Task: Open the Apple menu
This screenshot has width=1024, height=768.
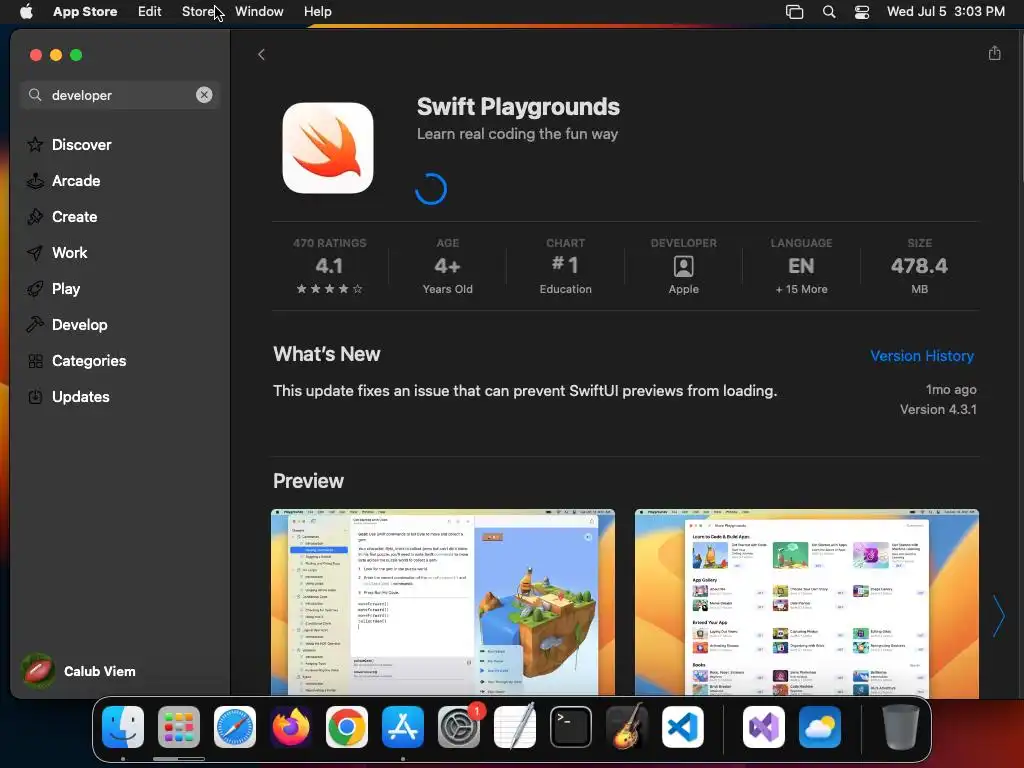Action: click(x=26, y=11)
